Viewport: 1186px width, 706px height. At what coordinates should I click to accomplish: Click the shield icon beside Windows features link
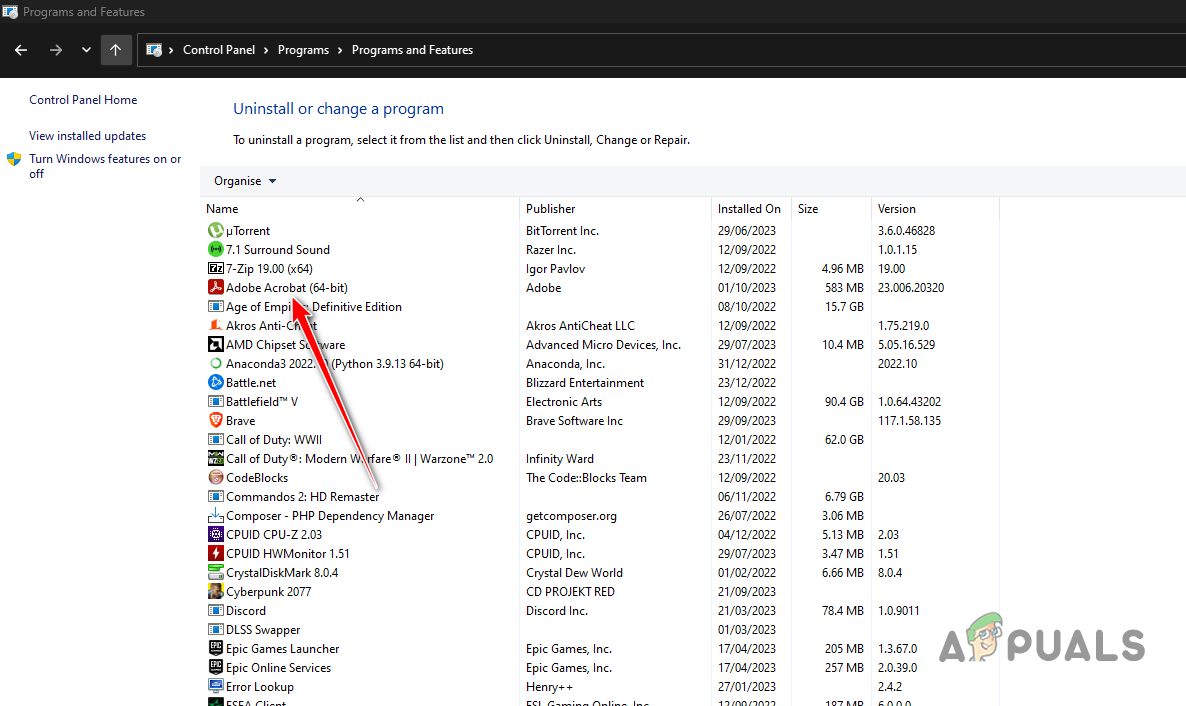click(14, 158)
